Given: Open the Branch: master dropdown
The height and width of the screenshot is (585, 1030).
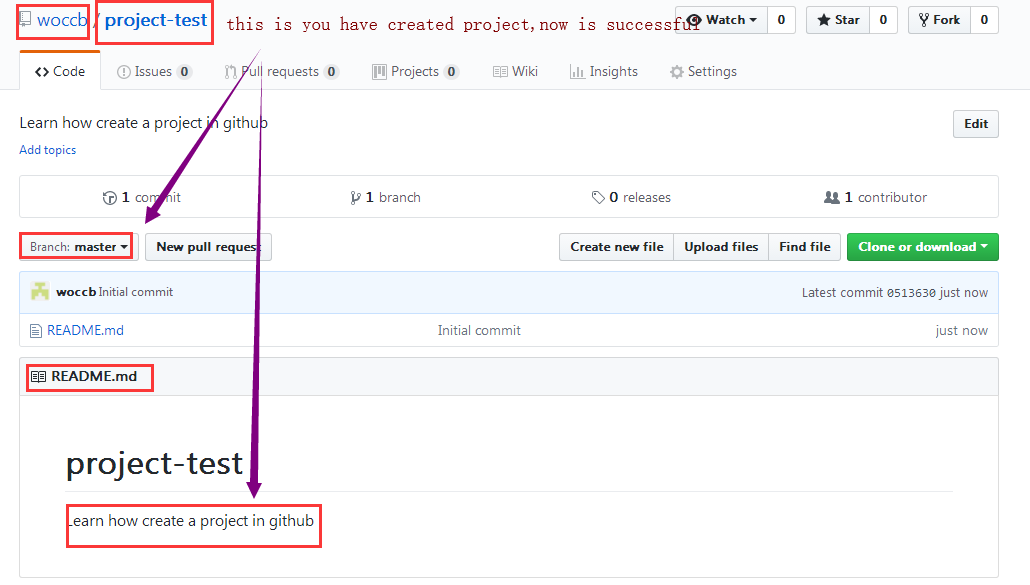Looking at the screenshot, I should 78,247.
